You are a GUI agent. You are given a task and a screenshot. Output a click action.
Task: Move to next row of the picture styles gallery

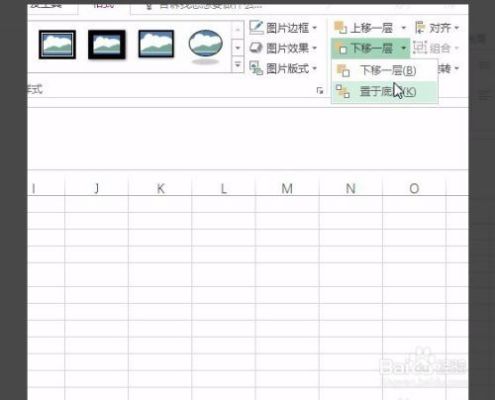point(237,48)
